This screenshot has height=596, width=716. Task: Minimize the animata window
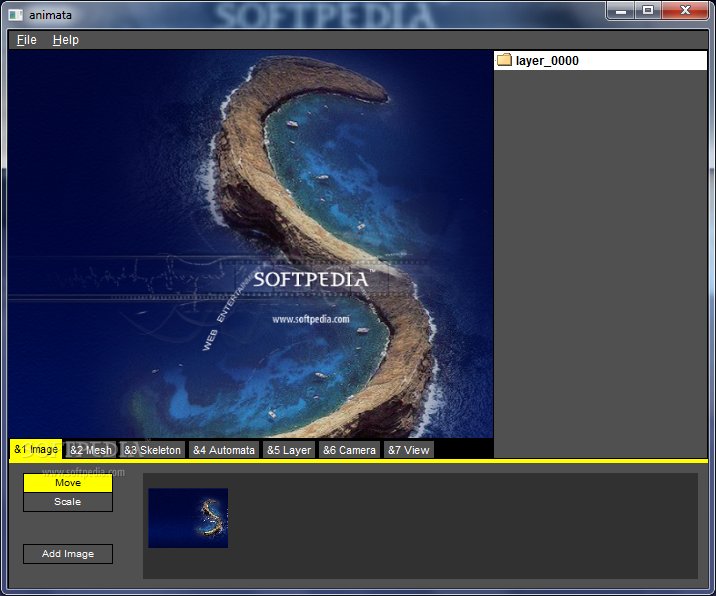pos(621,11)
